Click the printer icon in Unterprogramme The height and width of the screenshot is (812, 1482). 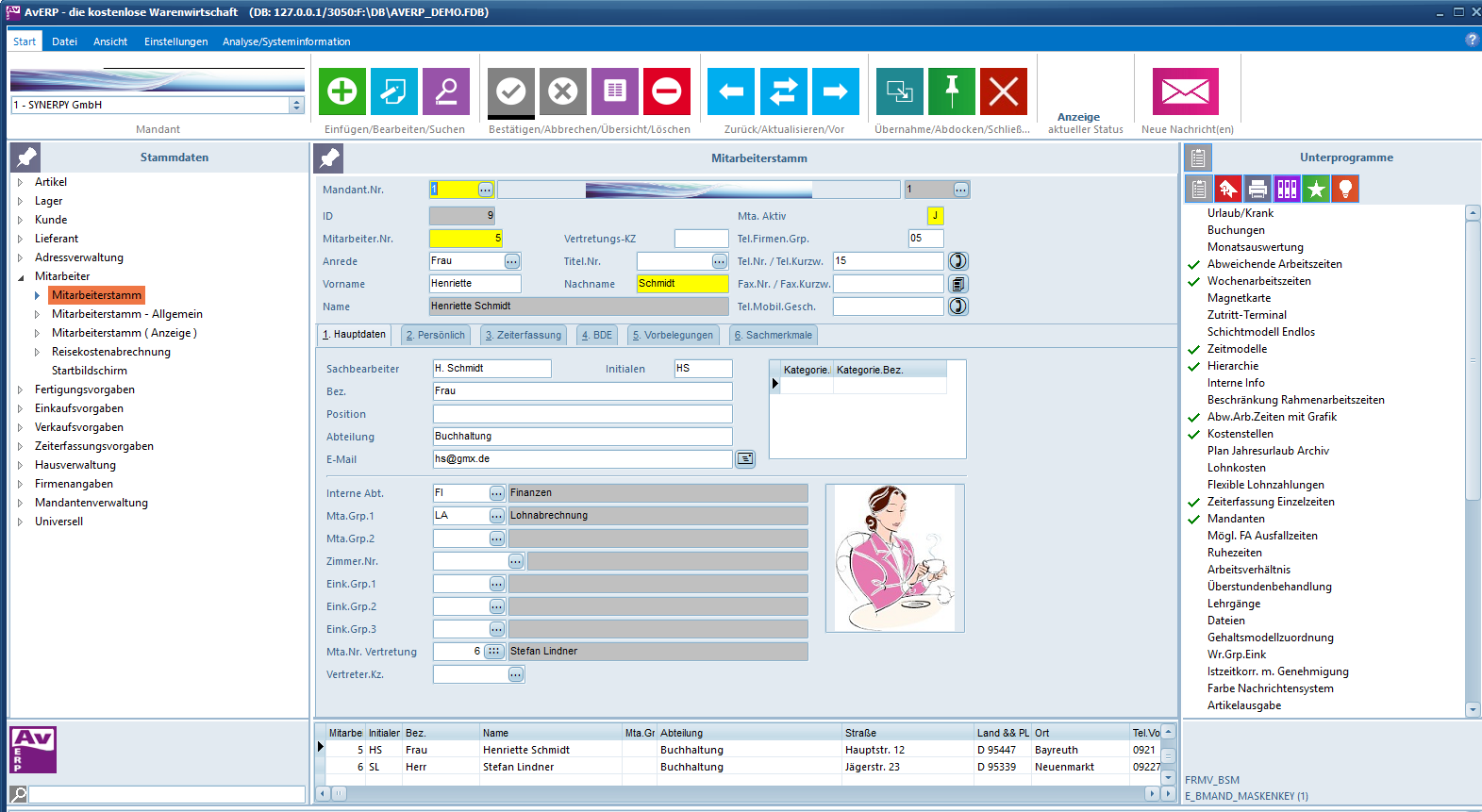[x=1257, y=190]
